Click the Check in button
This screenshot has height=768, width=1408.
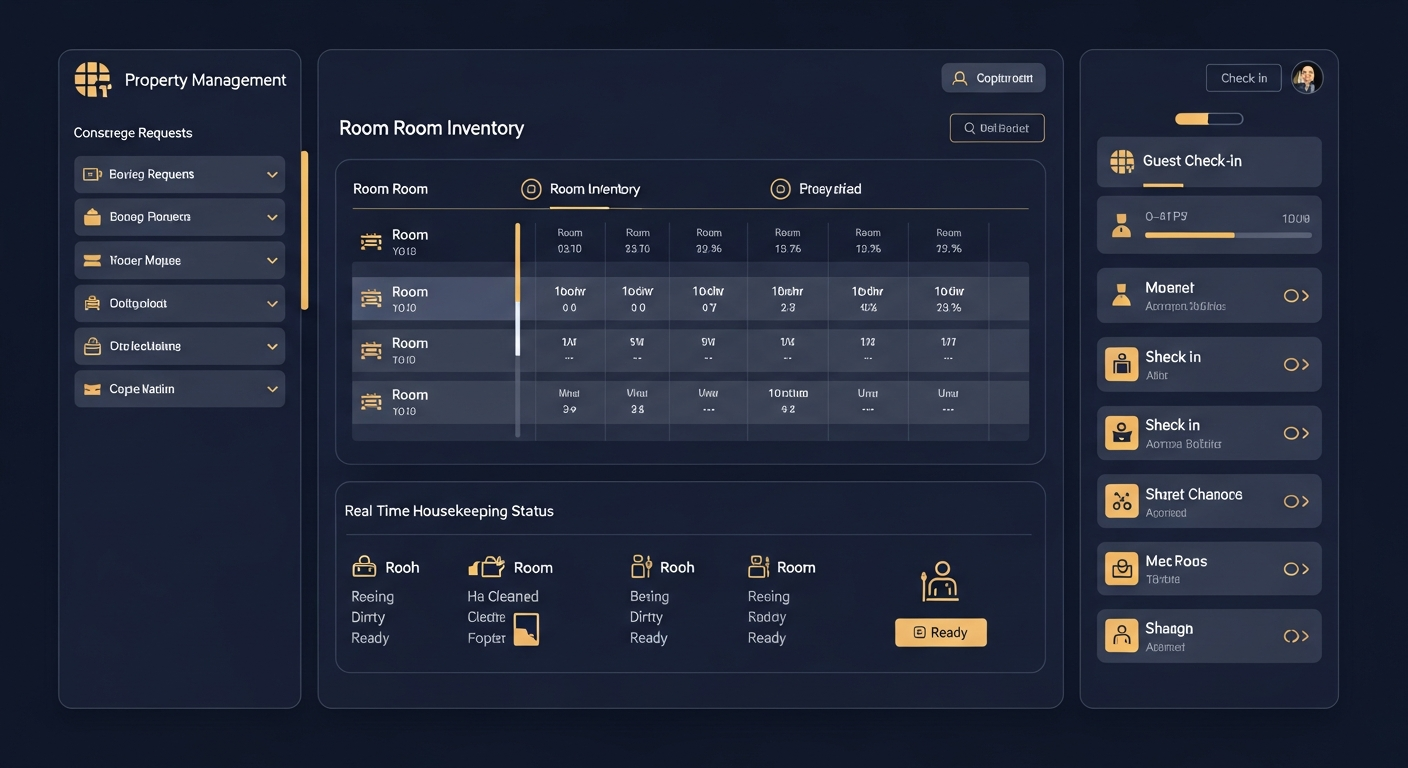pyautogui.click(x=1243, y=78)
